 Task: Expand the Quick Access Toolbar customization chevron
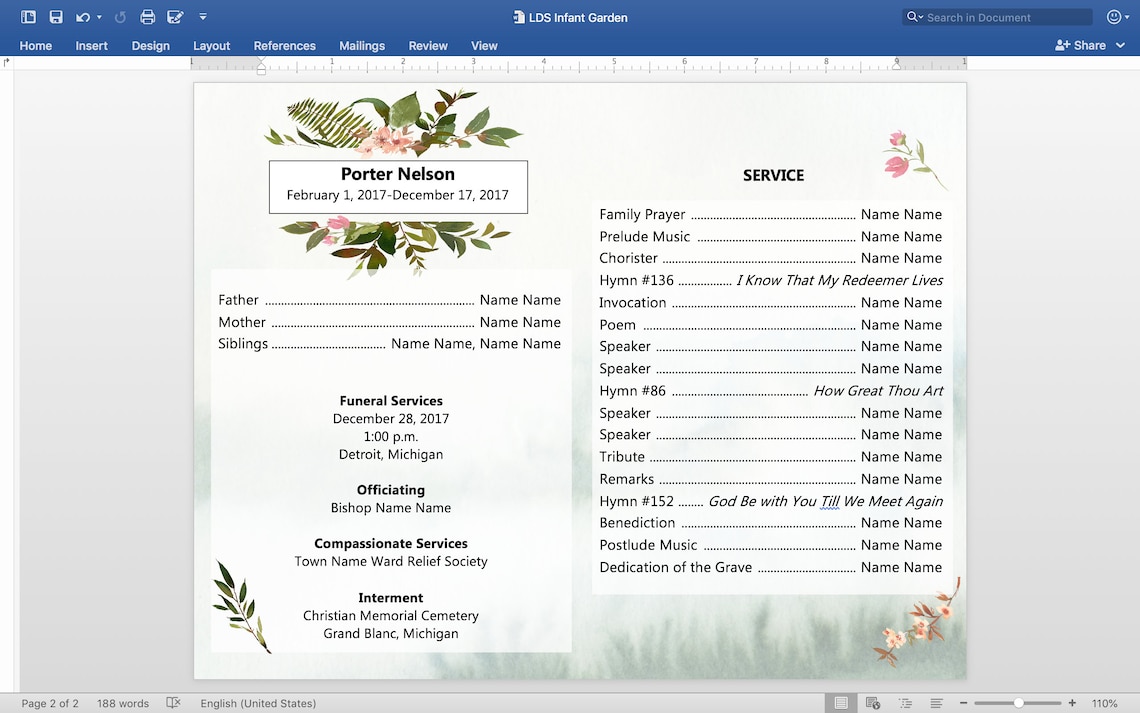[x=203, y=16]
